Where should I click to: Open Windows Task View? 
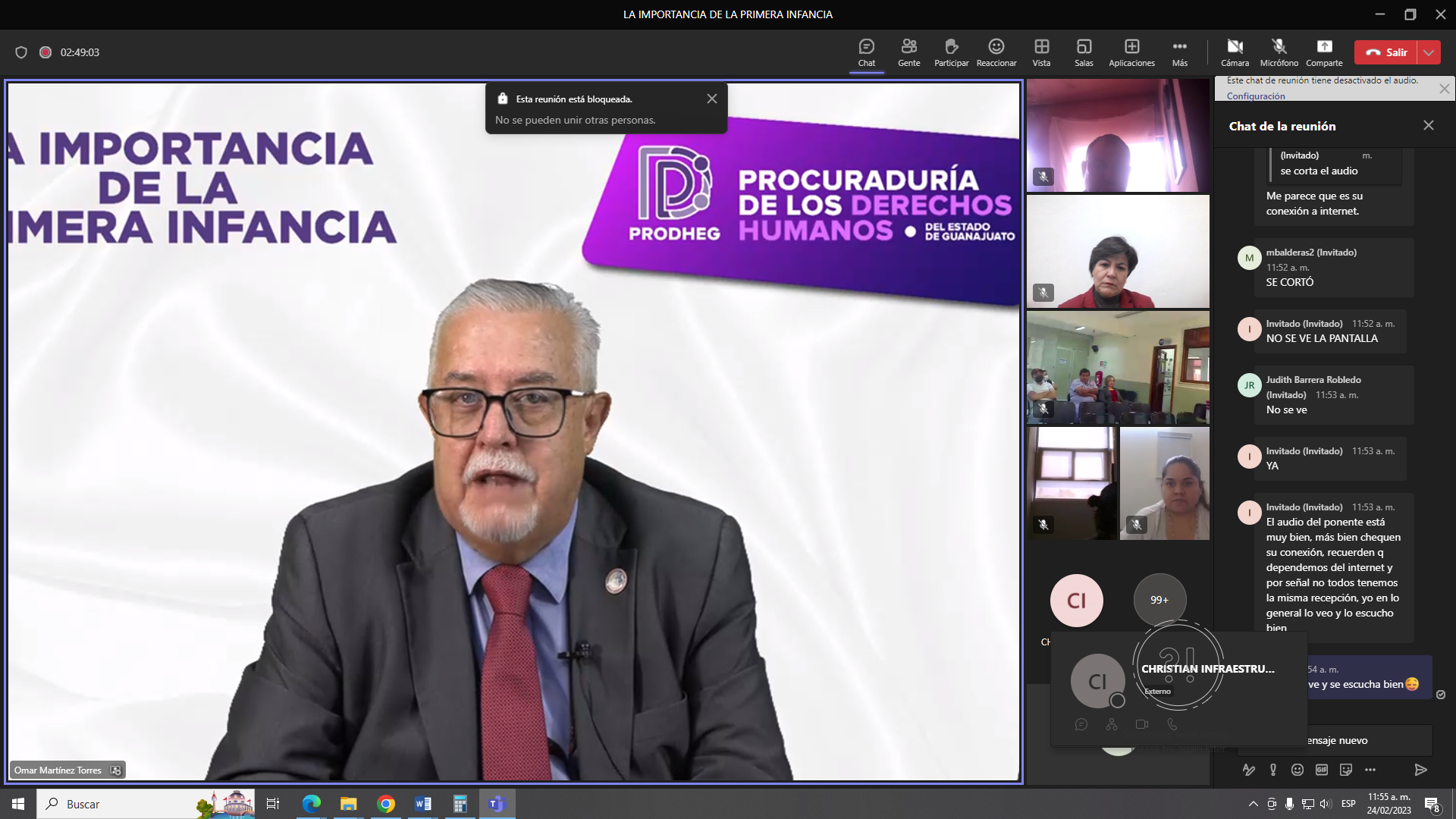273,804
